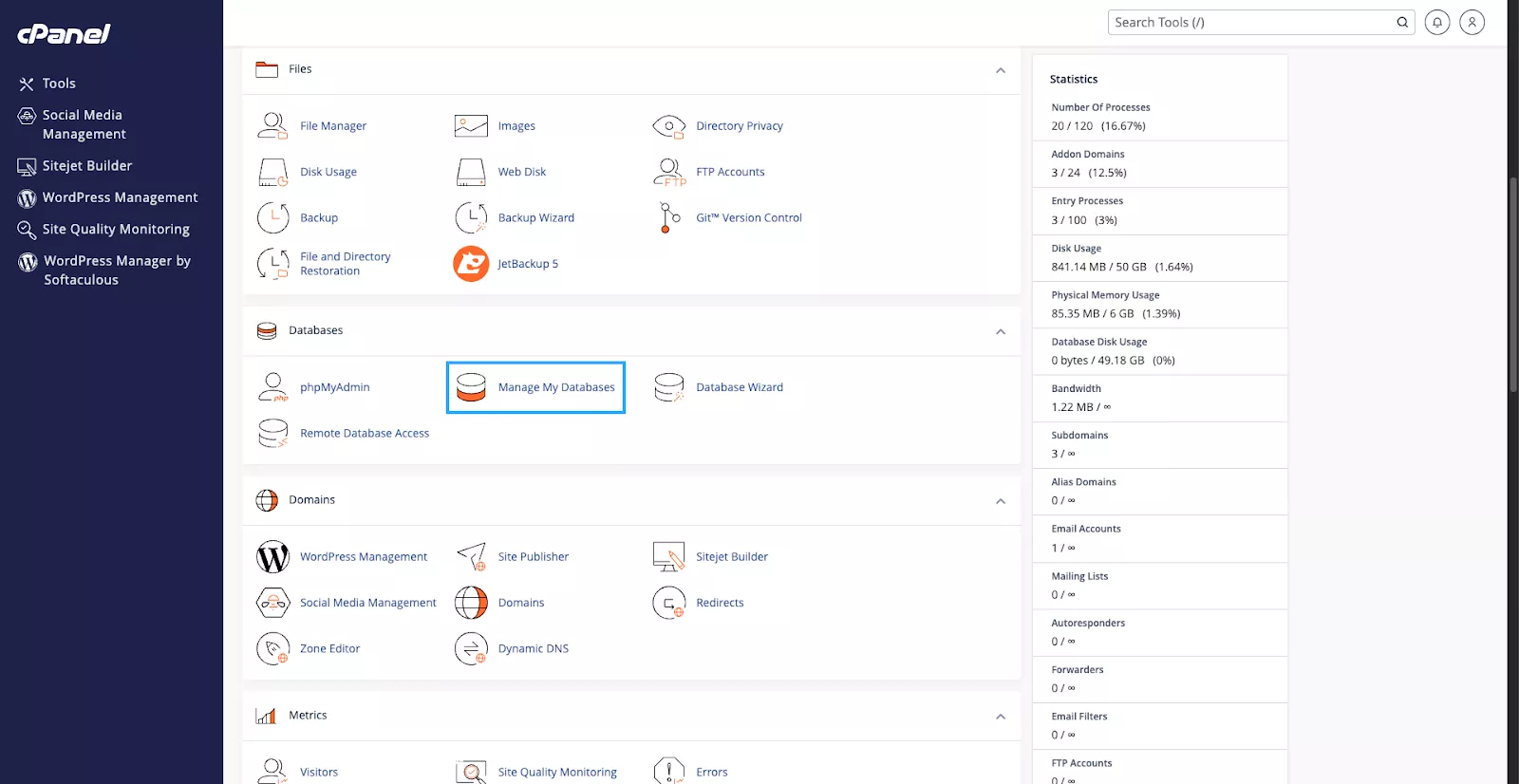Click File and Directory Restoration icon
Screen dimensions: 1519x784
273,264
